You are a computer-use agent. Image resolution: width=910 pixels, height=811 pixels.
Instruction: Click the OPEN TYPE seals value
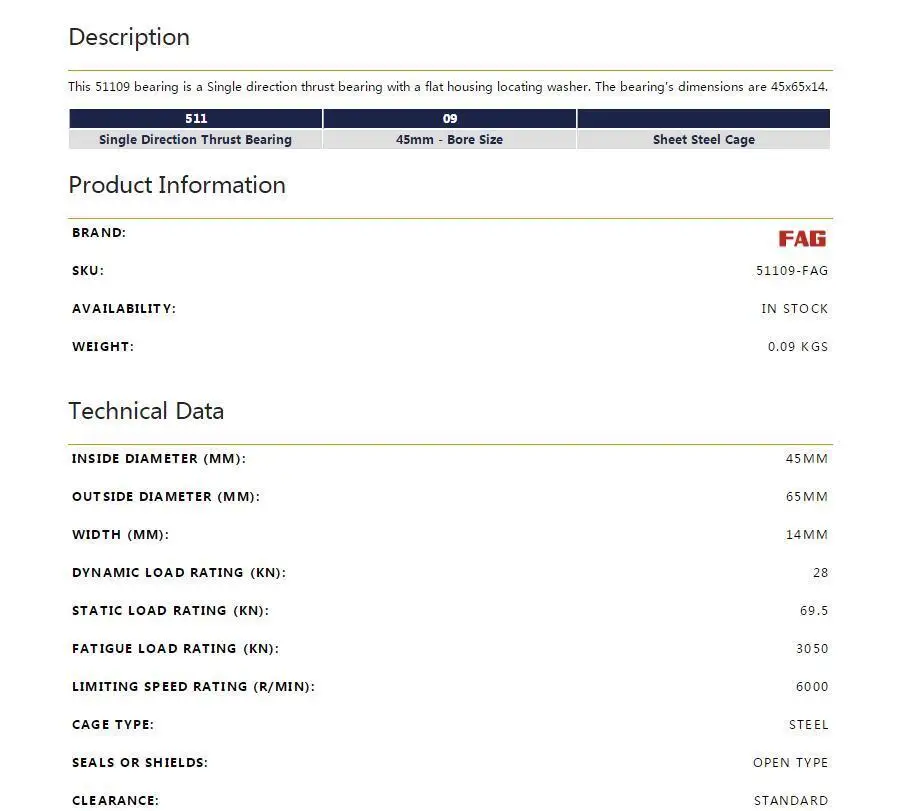(x=790, y=763)
